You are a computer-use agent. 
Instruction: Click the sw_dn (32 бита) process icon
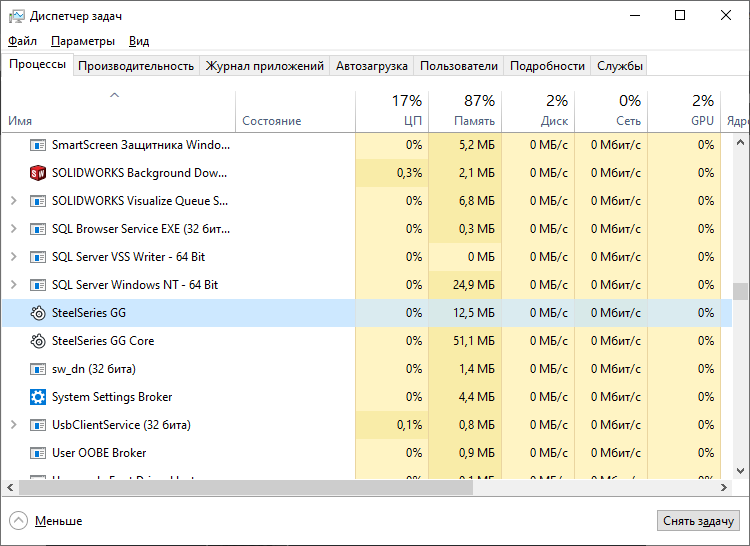coord(38,369)
